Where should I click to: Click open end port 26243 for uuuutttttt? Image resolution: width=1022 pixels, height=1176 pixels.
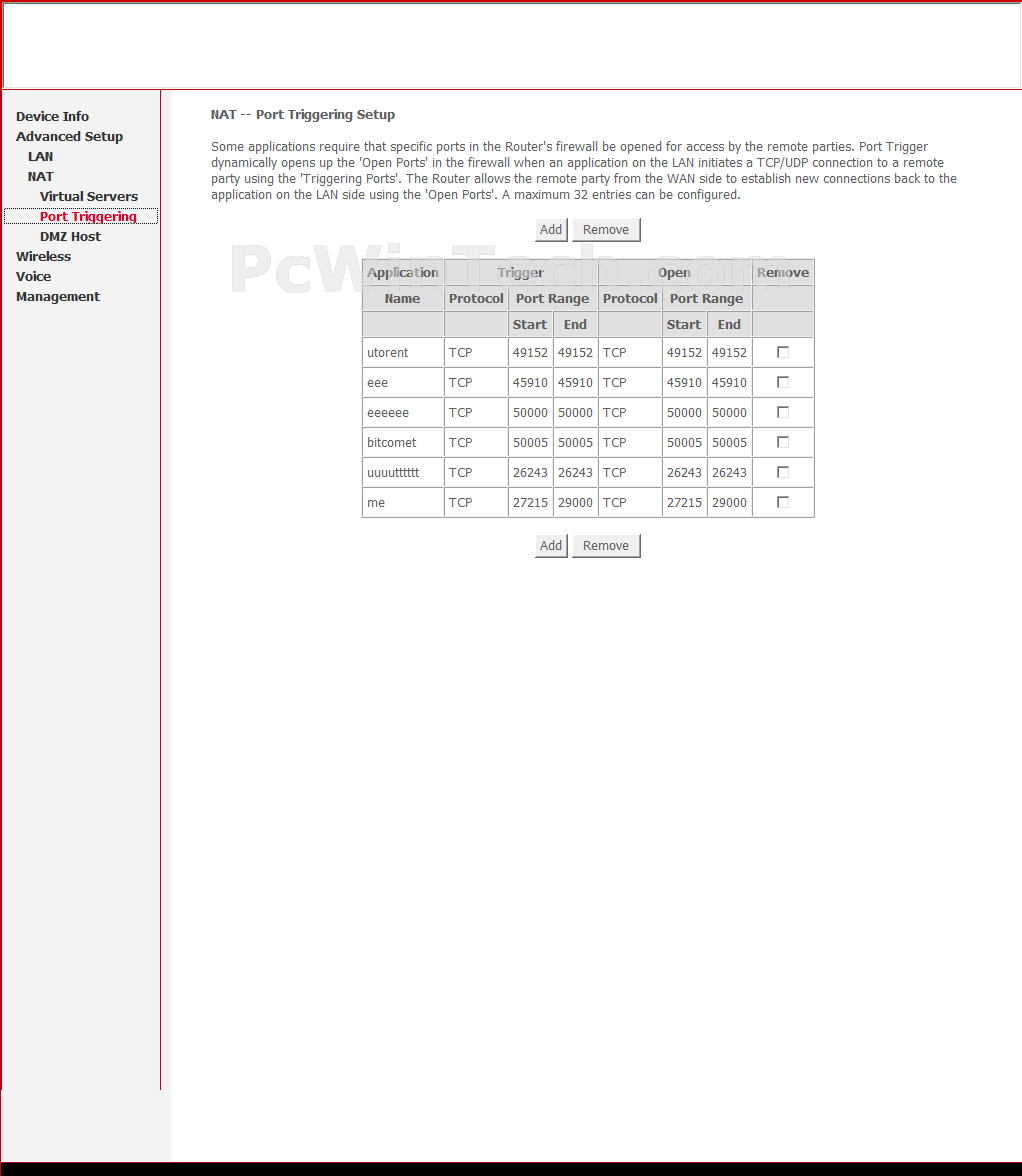729,472
